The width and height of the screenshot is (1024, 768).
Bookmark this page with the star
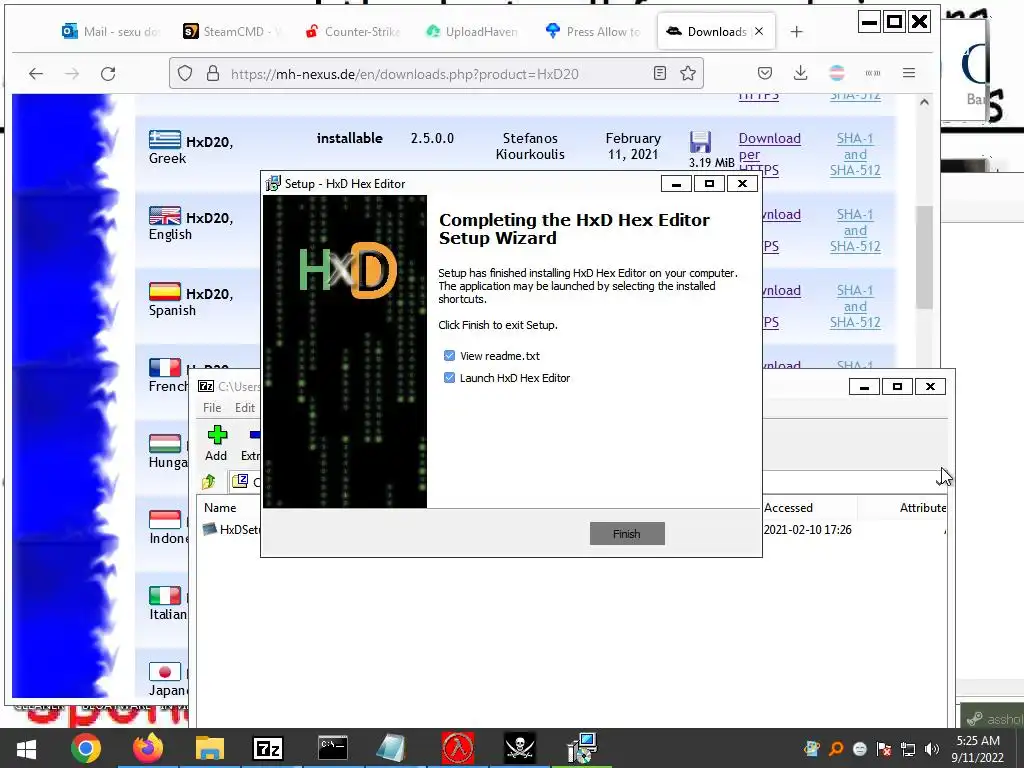(x=688, y=73)
